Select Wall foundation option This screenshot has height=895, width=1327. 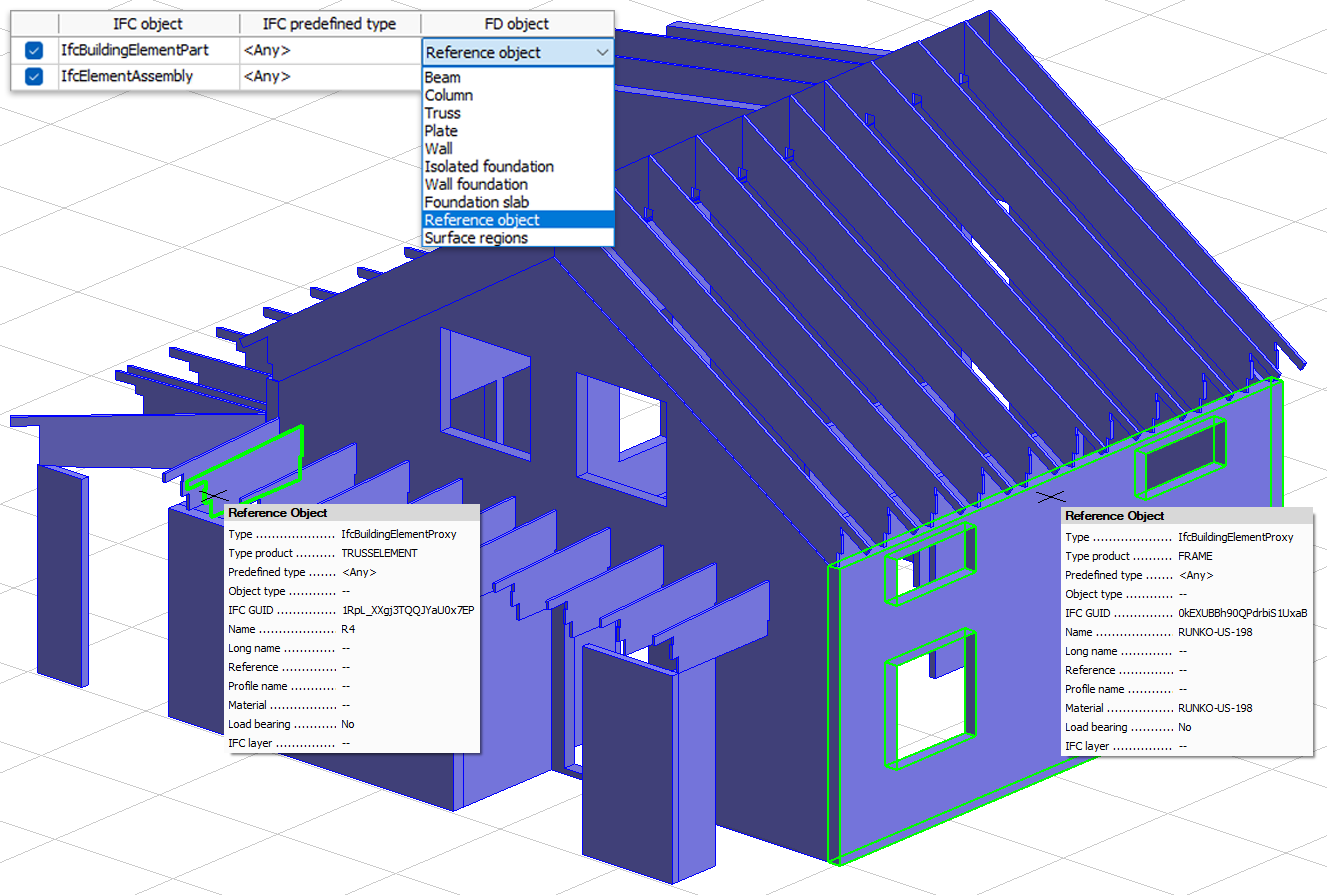476,185
